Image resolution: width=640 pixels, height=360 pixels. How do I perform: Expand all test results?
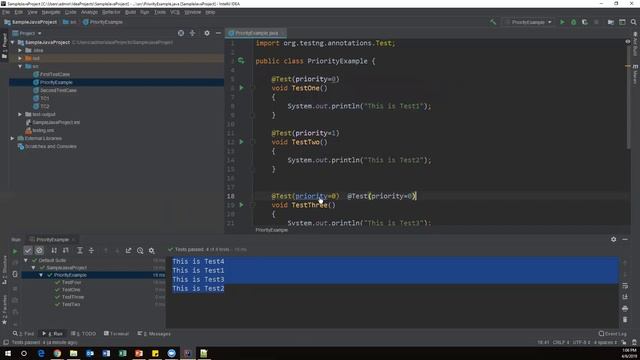80,250
